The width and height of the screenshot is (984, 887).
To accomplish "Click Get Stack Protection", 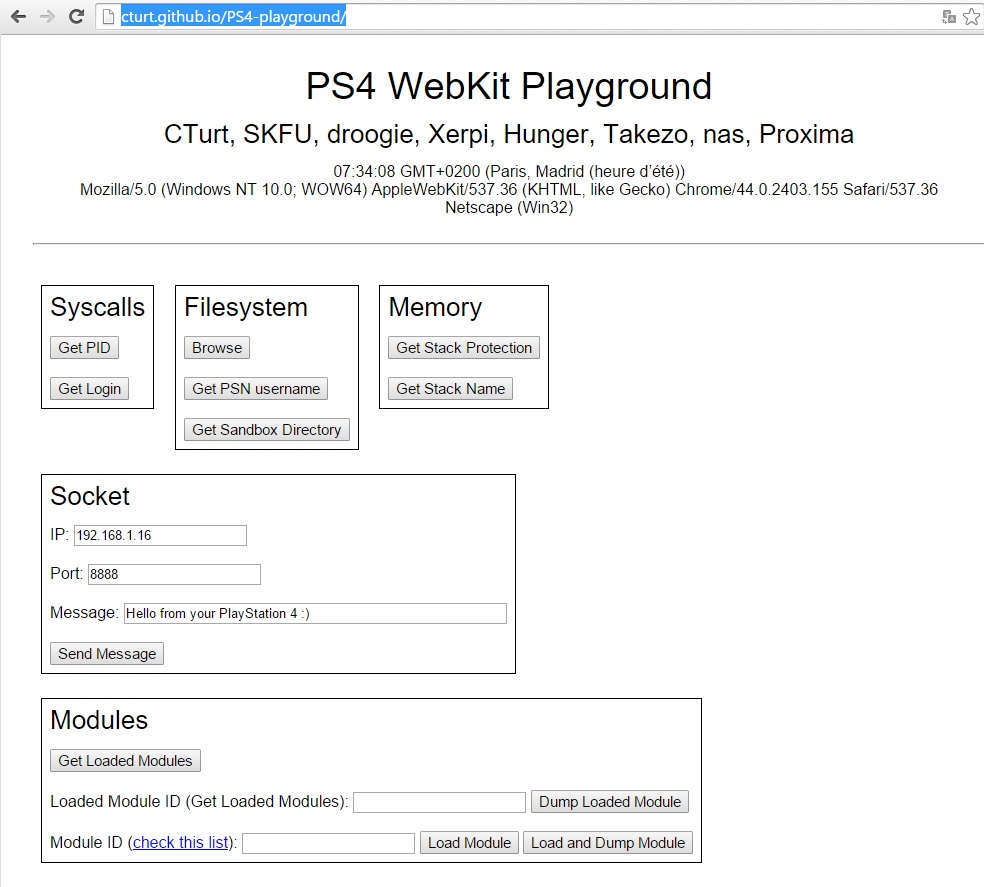I will 464,348.
